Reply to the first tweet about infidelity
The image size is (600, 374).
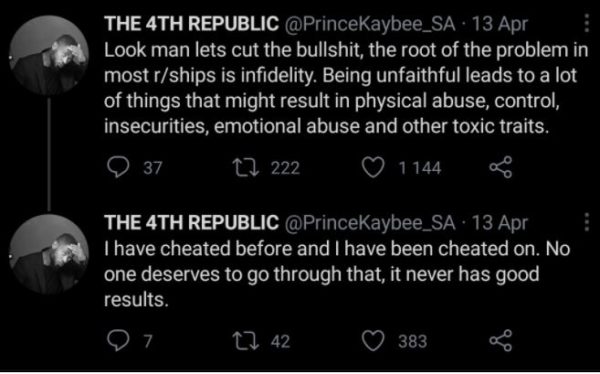pyautogui.click(x=118, y=168)
